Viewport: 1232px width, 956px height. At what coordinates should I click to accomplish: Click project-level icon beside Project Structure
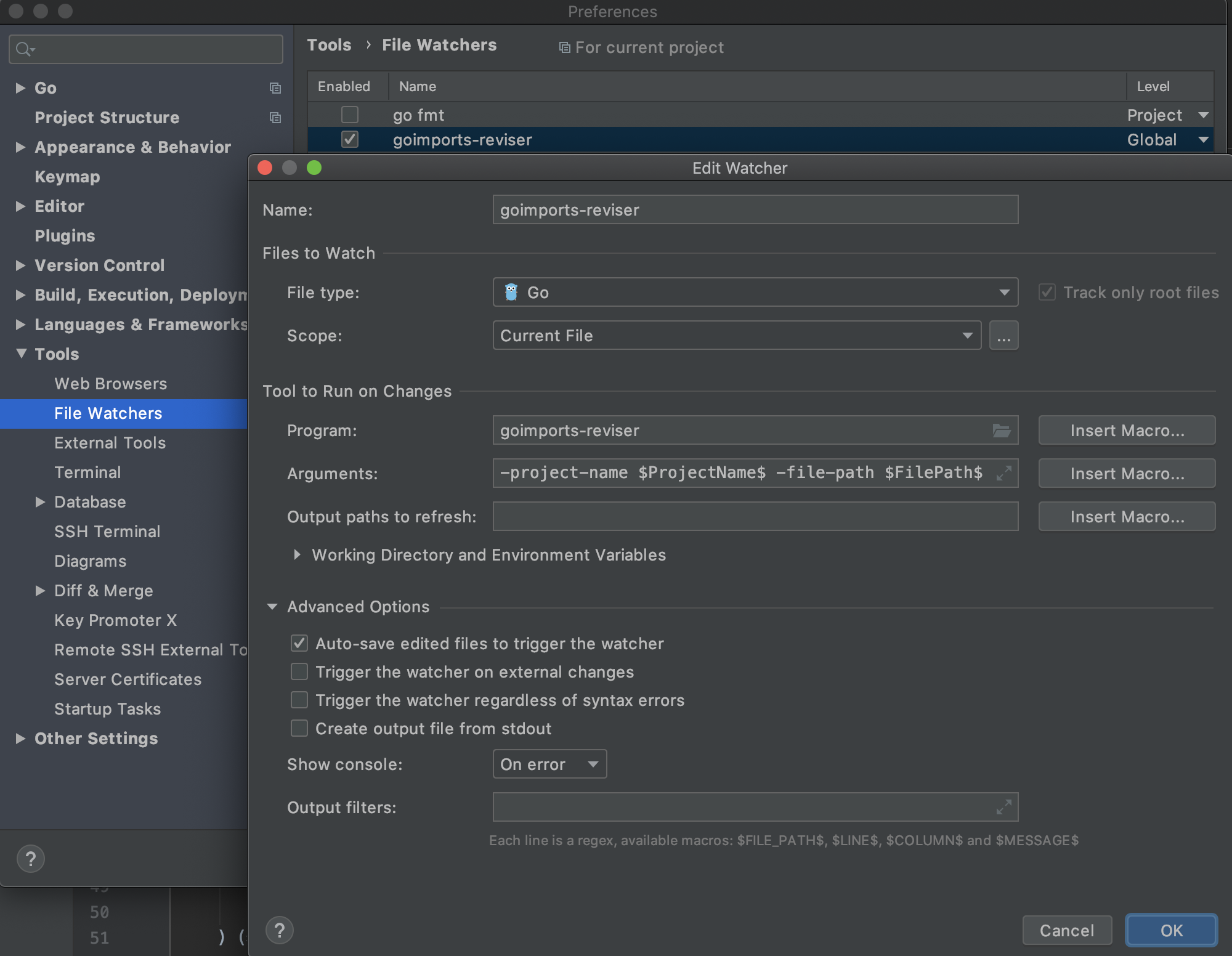[x=275, y=118]
